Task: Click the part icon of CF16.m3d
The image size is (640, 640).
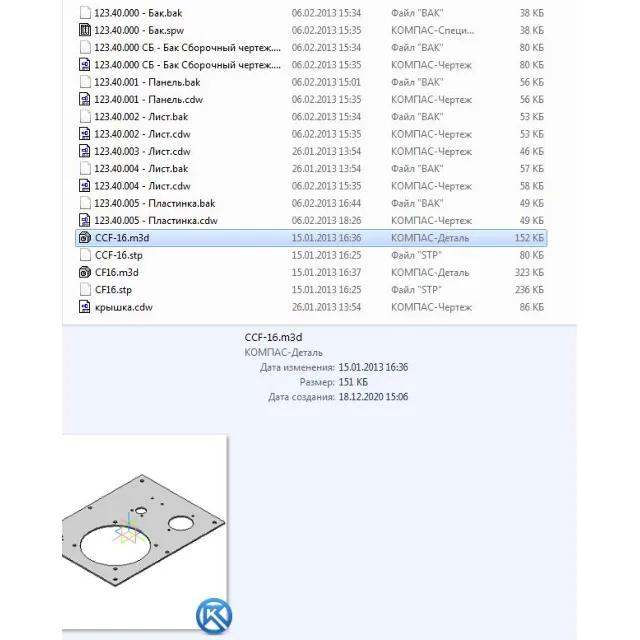Action: [x=85, y=272]
